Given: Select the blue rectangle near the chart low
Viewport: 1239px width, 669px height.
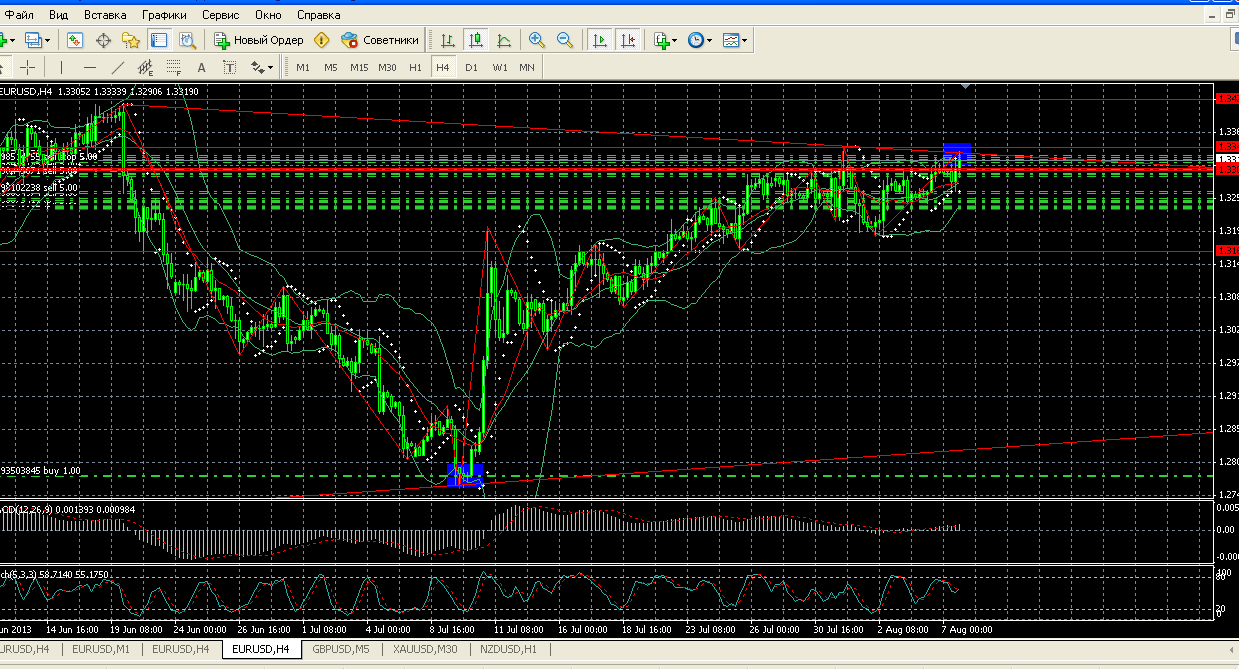Looking at the screenshot, I should point(466,475).
